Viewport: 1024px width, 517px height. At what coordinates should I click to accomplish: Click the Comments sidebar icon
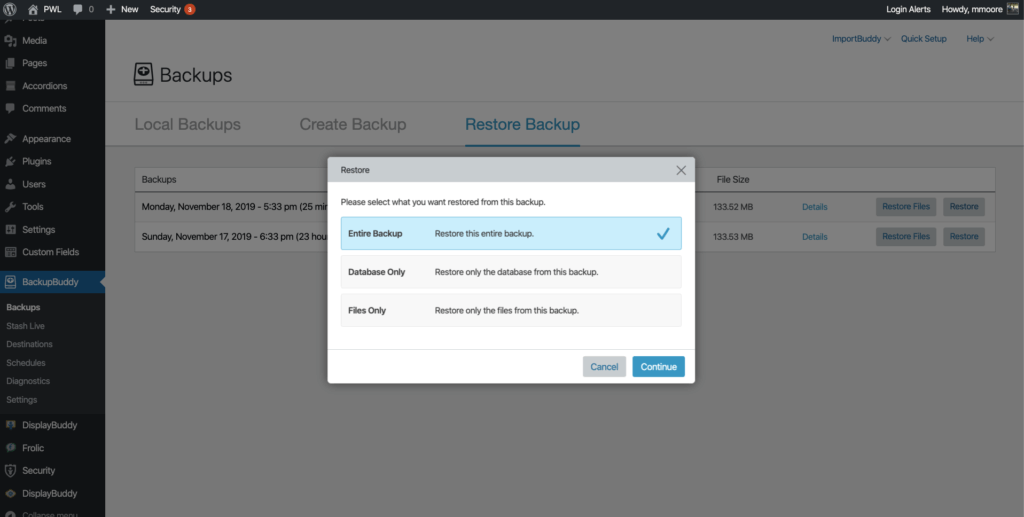click(10, 108)
